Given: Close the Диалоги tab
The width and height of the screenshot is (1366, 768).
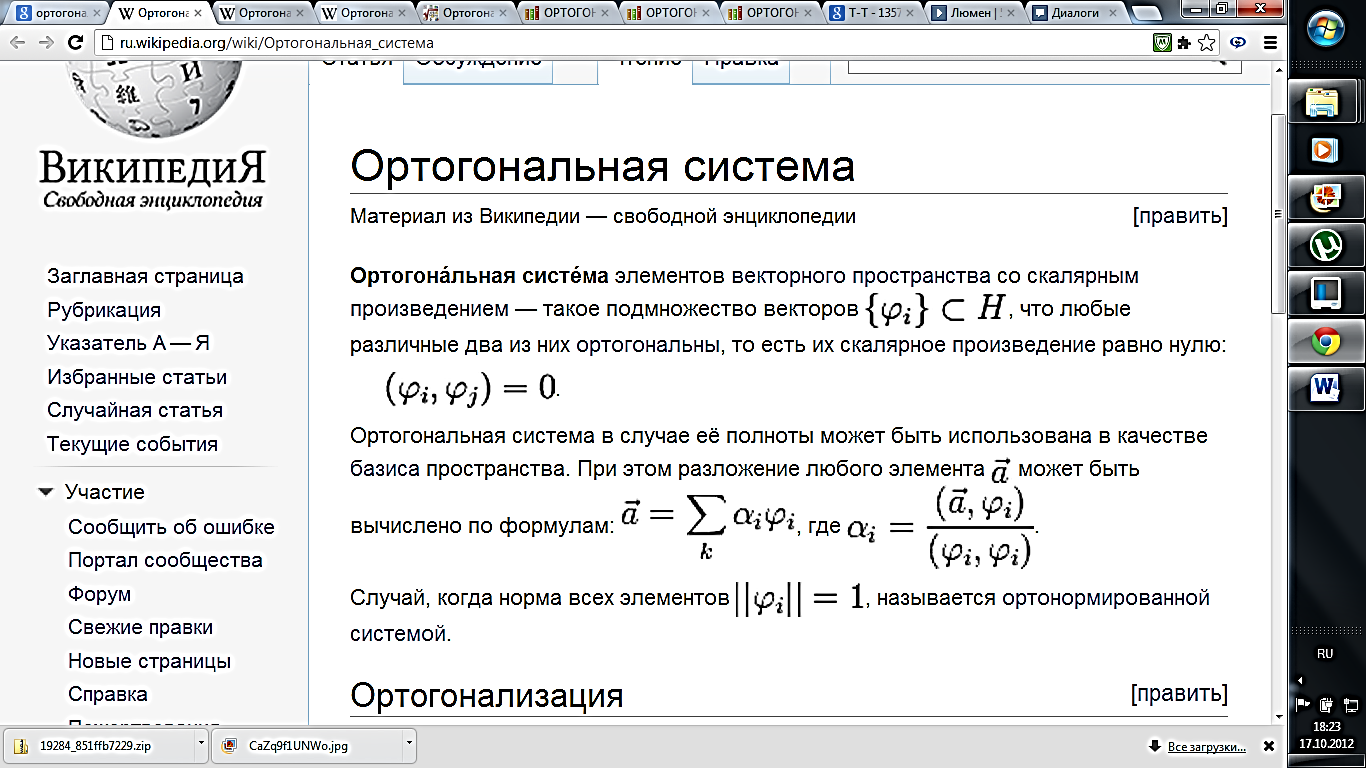Looking at the screenshot, I should [x=1113, y=14].
